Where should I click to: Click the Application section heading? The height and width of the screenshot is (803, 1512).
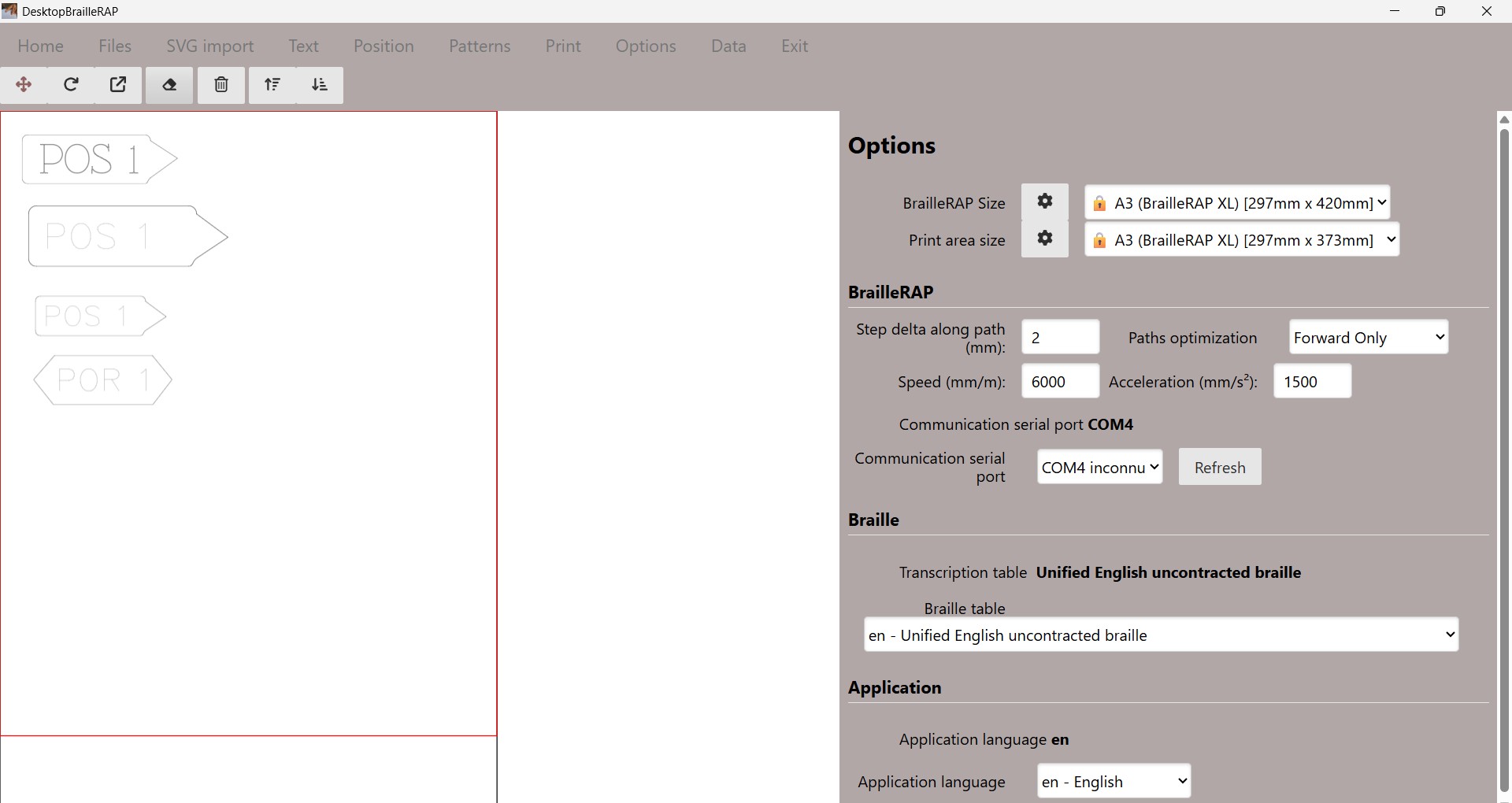(895, 687)
